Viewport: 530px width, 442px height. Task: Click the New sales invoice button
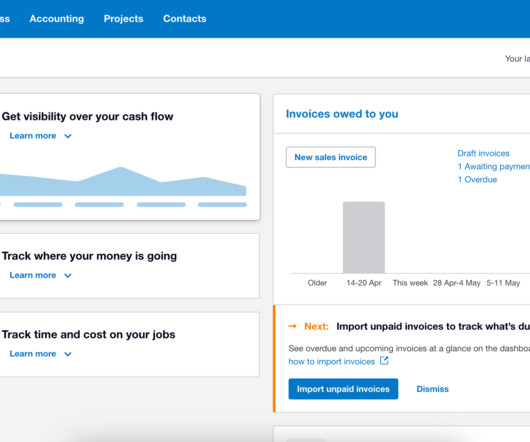(331, 157)
